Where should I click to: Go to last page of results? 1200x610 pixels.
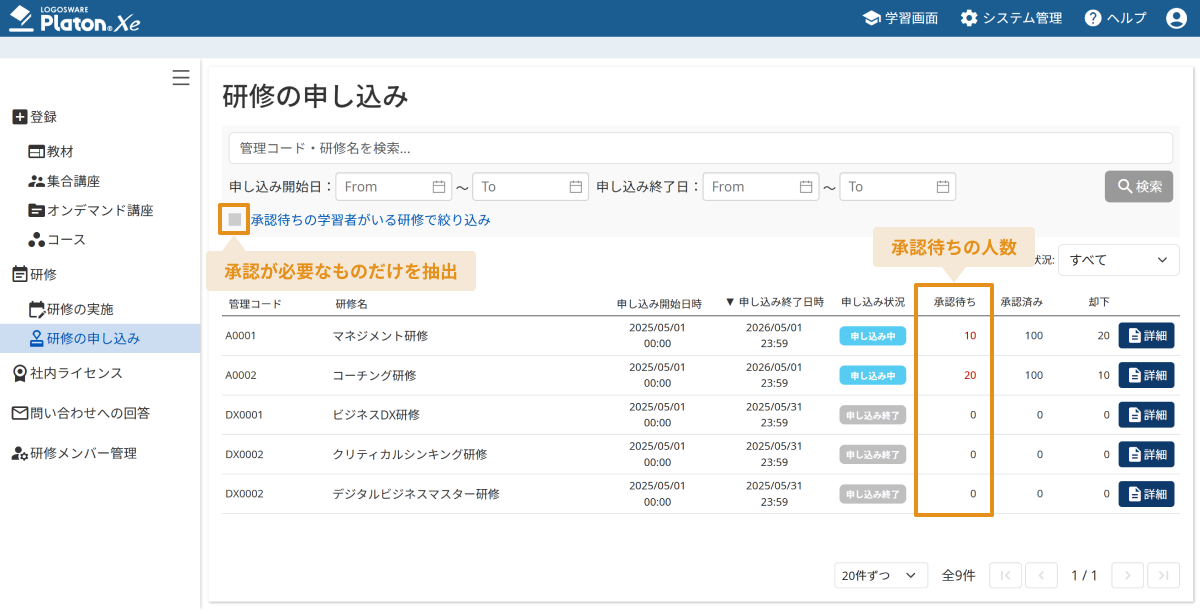tap(1163, 575)
